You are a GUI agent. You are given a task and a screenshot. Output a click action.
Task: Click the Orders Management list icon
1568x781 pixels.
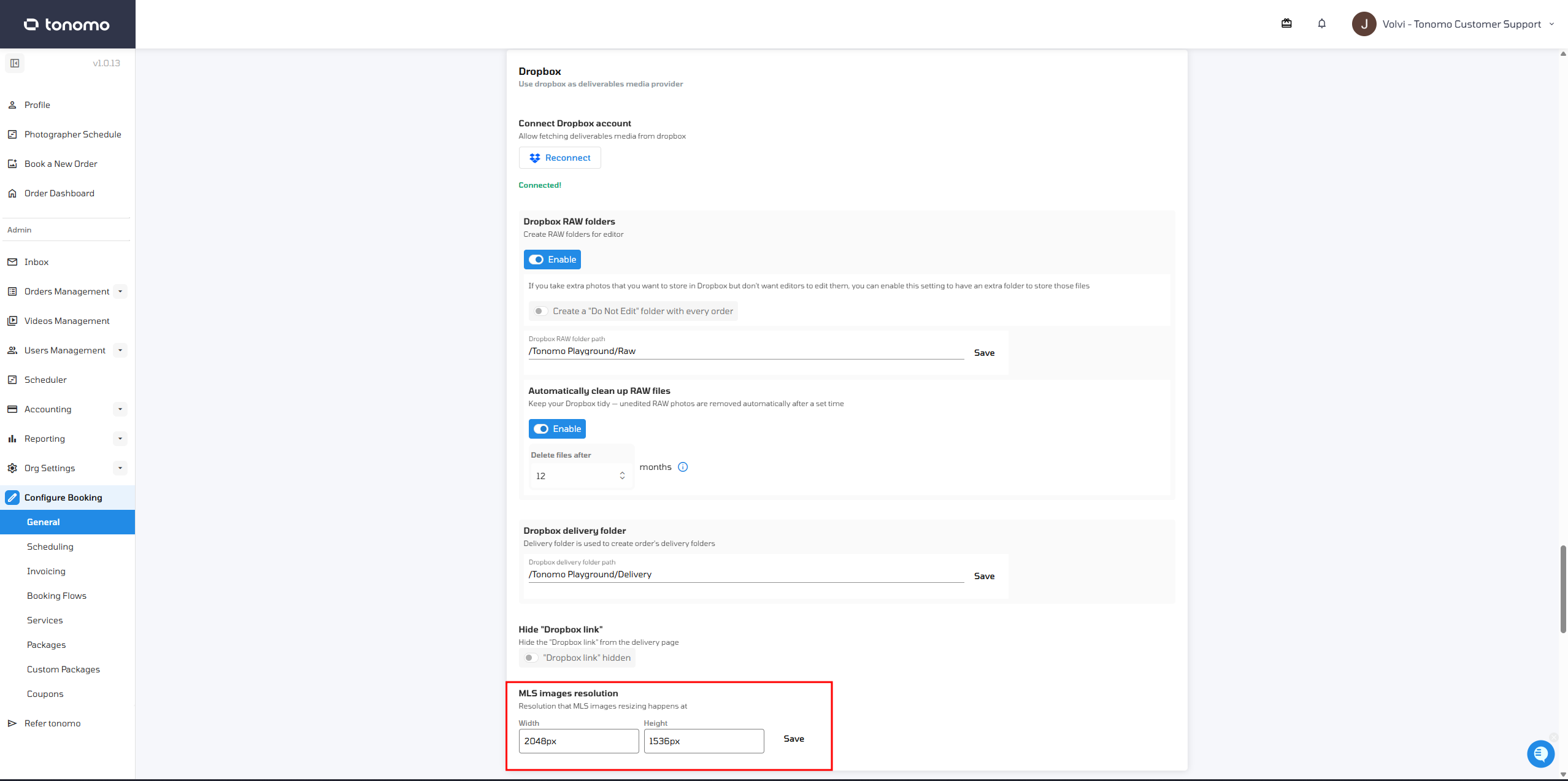point(12,291)
